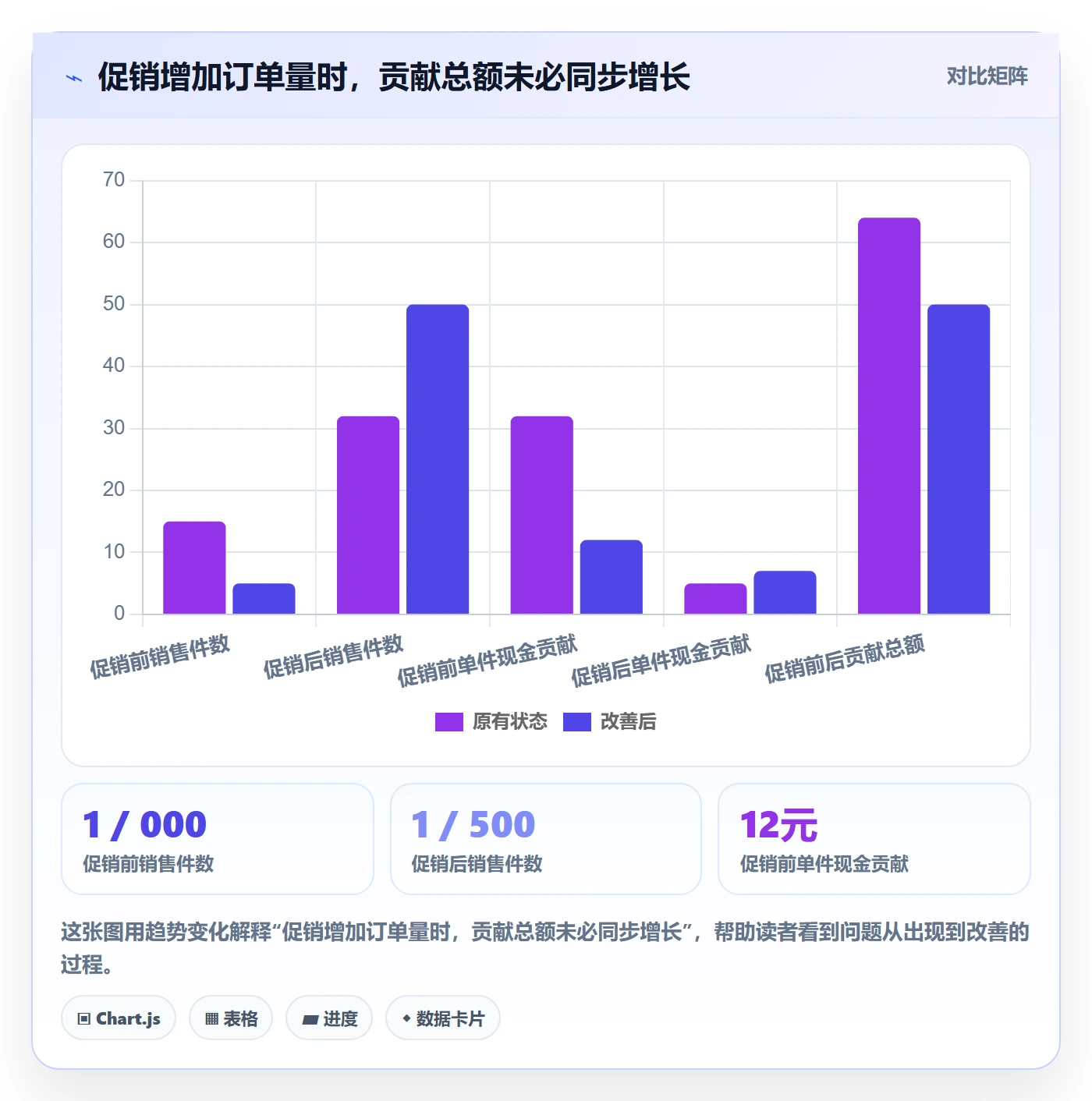Viewport: 1092px width, 1101px height.
Task: Click the blue bar for 促销前单件现金贡献
Action: pyautogui.click(x=612, y=577)
